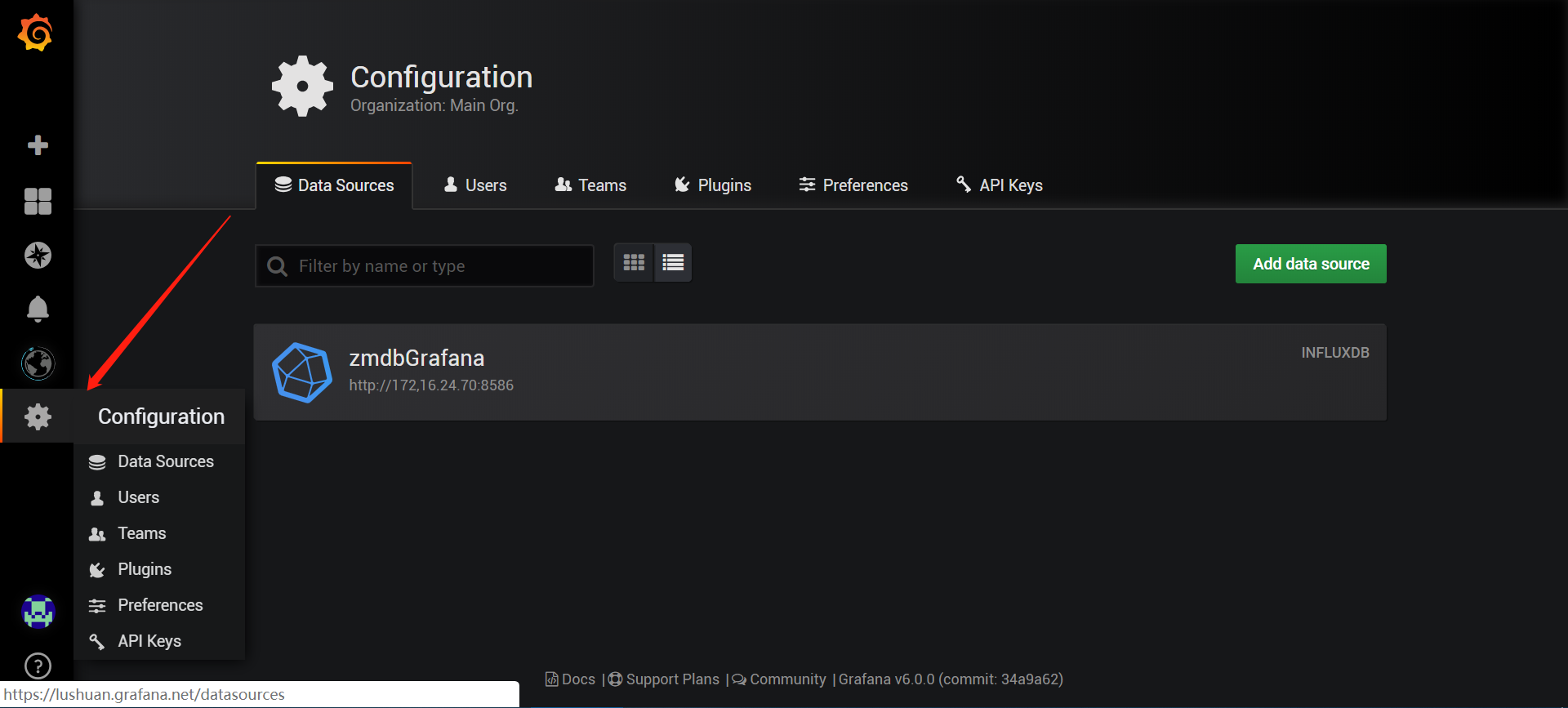The image size is (1568, 708).
Task: Switch to the Teams tab
Action: coord(590,185)
